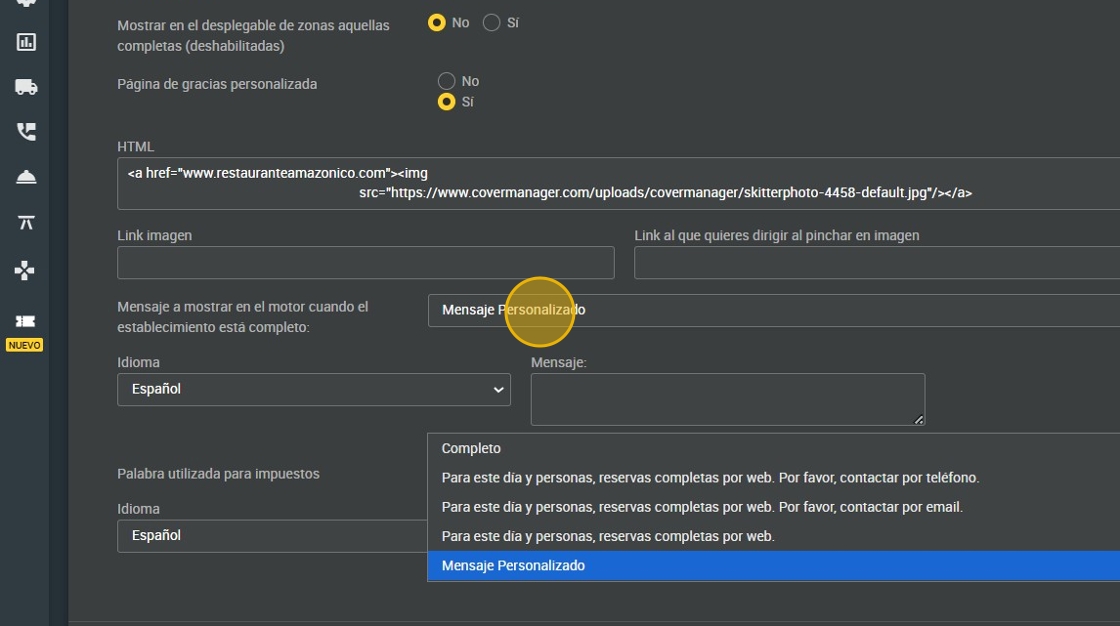Choose the contactar por email message option
This screenshot has height=626, width=1120.
point(774,507)
